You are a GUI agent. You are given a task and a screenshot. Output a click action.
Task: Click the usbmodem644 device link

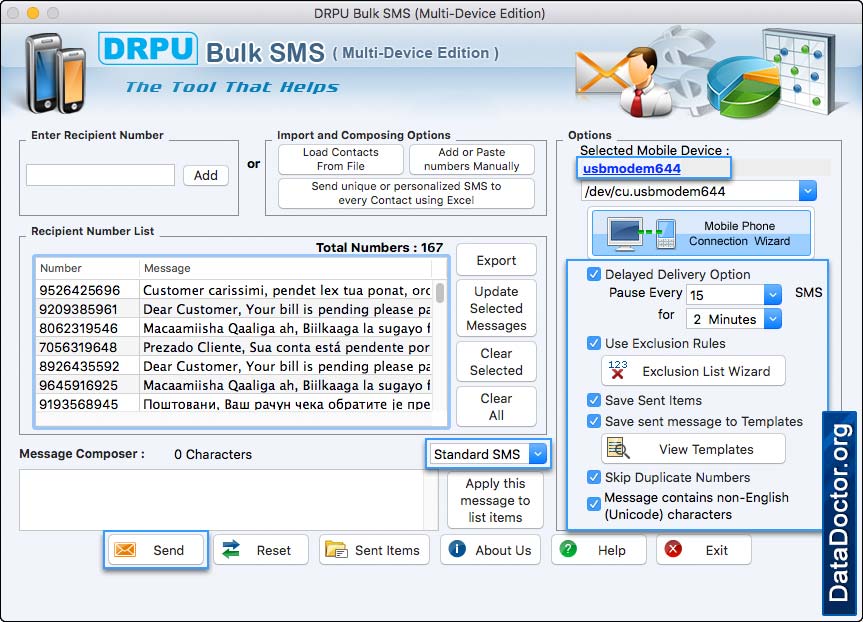632,168
